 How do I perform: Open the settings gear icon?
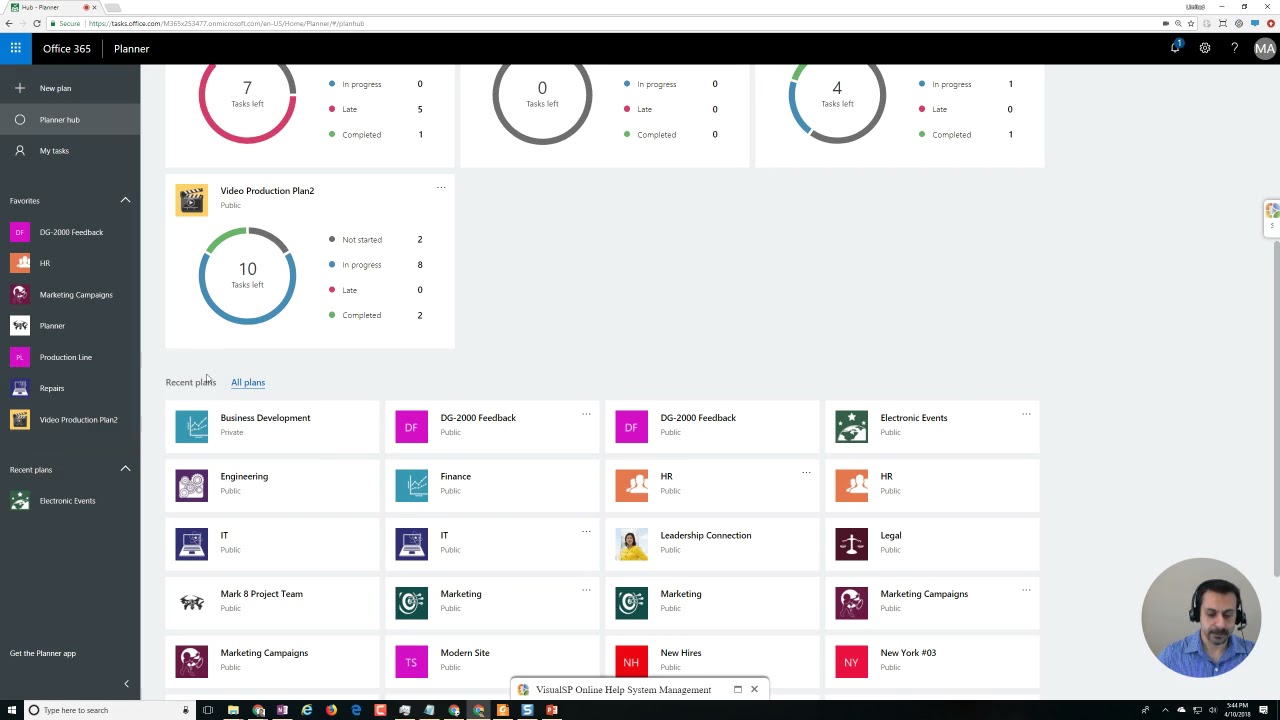click(x=1205, y=48)
